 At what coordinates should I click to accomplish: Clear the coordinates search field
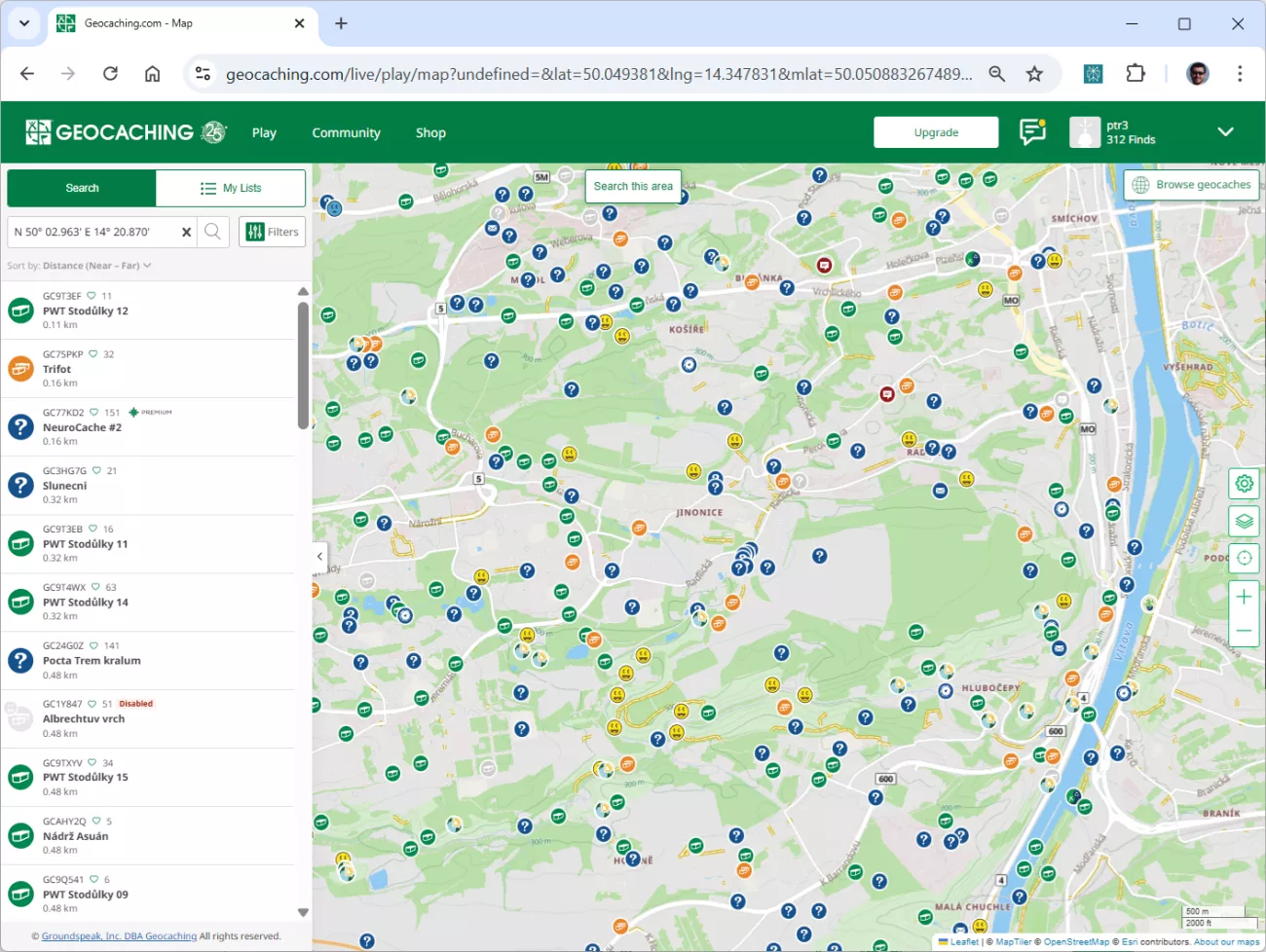coord(186,232)
